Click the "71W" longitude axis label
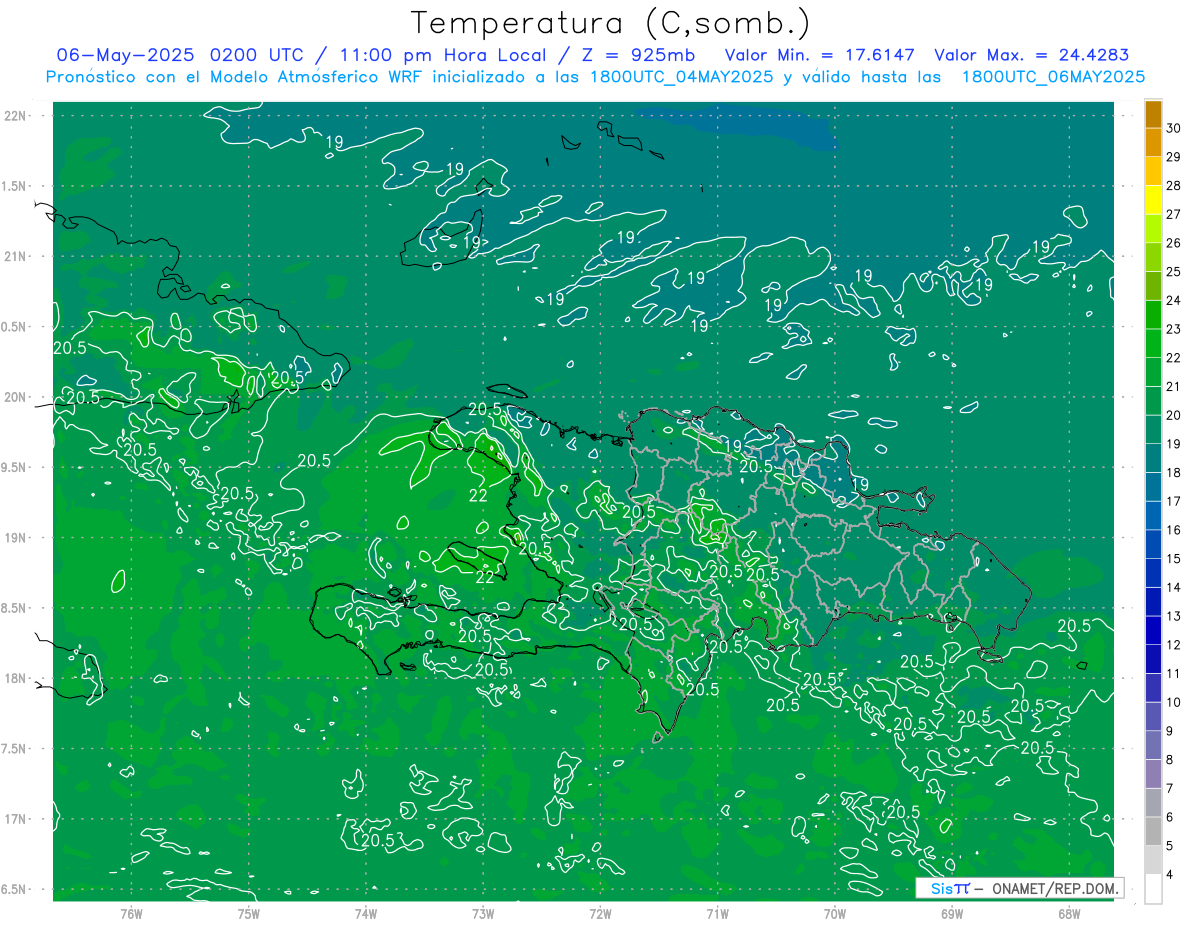This screenshot has height=927, width=1200. pos(717,913)
